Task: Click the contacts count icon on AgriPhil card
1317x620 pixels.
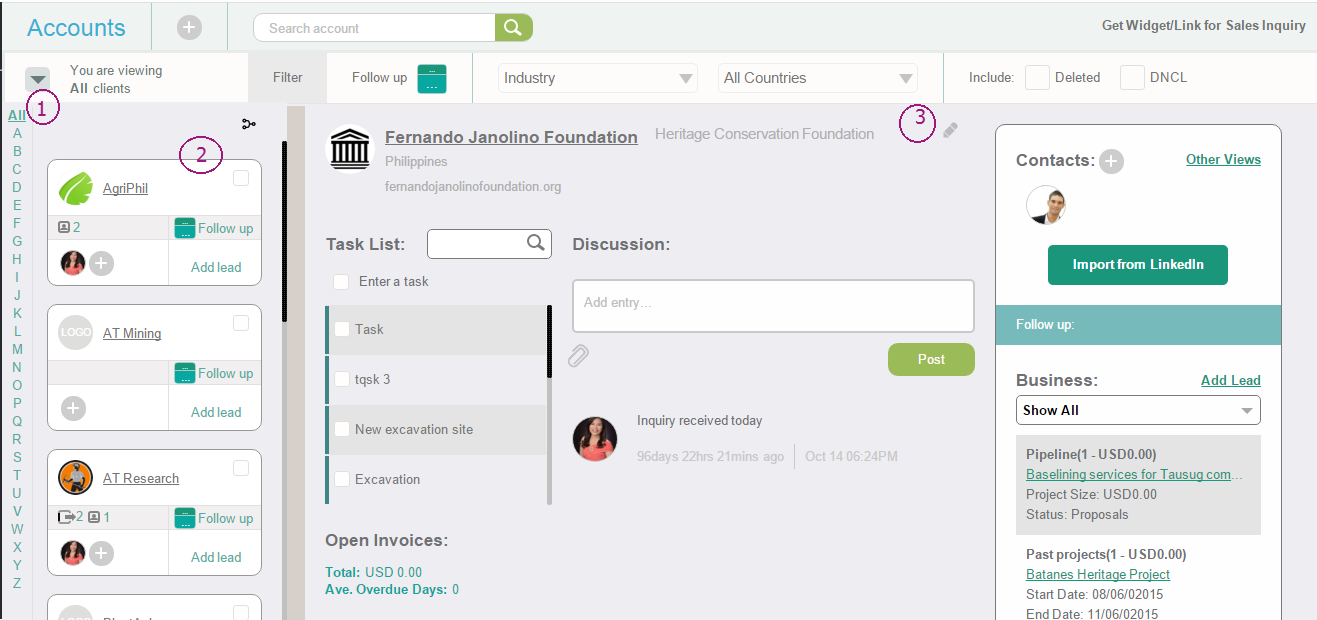Action: pos(64,228)
